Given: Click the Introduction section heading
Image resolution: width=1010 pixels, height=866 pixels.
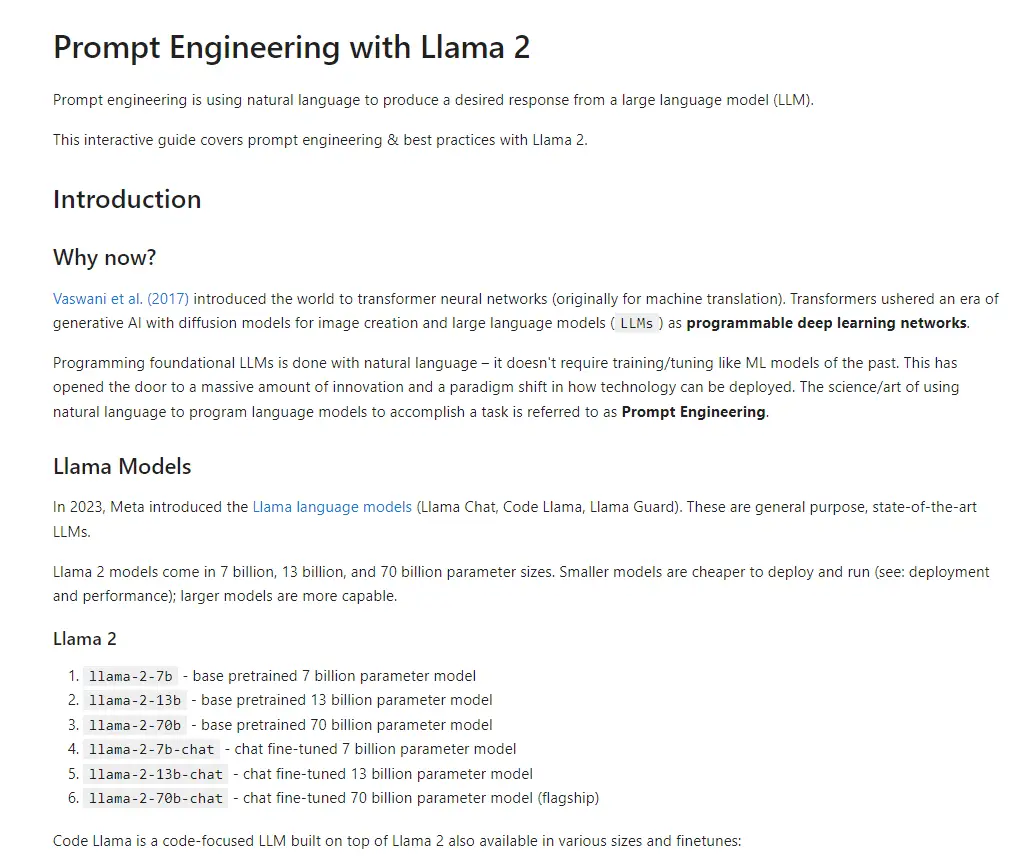Looking at the screenshot, I should point(127,199).
